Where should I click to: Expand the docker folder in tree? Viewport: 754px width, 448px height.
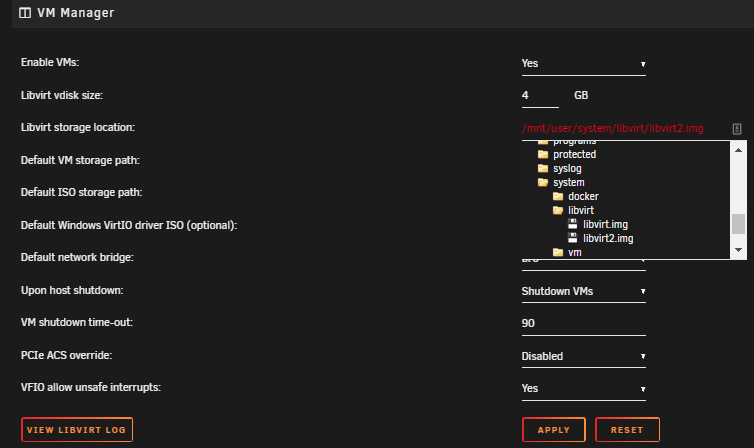pos(583,196)
